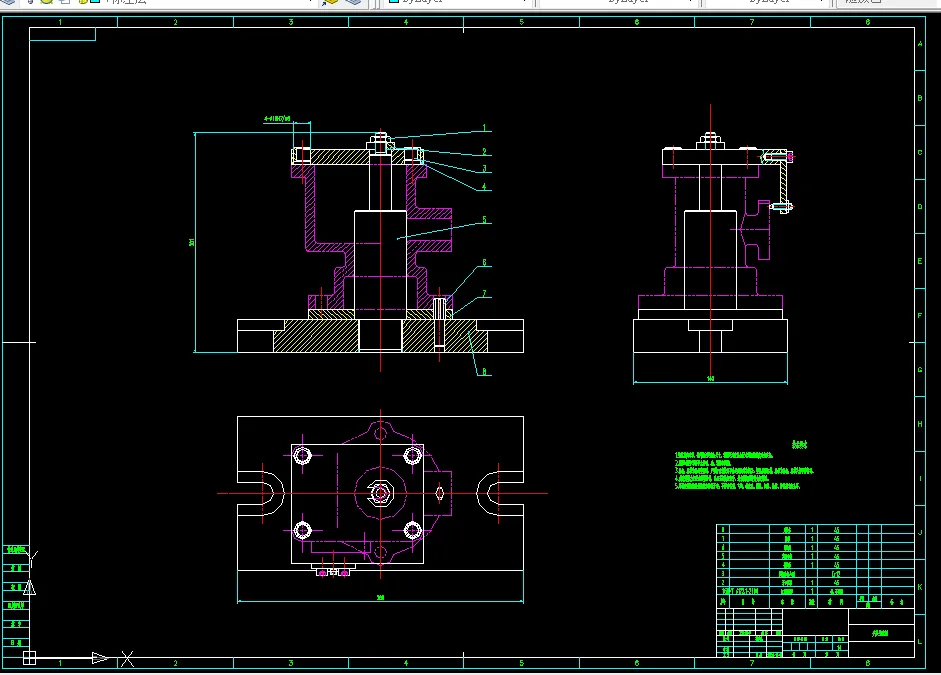Select the upper-right bolt hole in plan view
Image resolution: width=941 pixels, height=675 pixels.
412,455
